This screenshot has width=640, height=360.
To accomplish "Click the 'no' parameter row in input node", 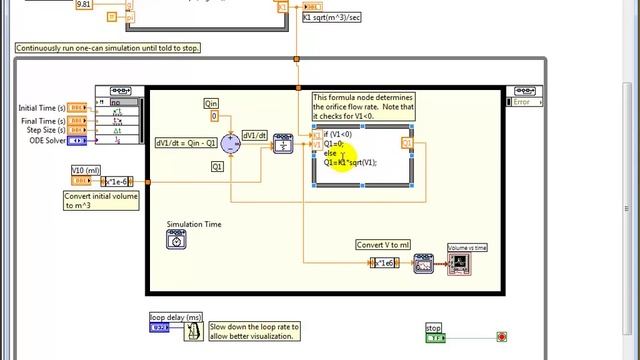I will tap(119, 102).
